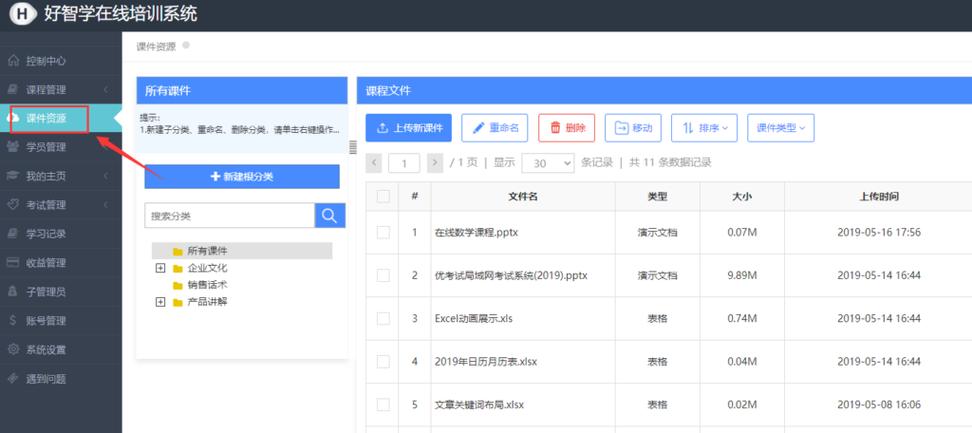
Task: Check the box for 在线数学课程.pptx
Action: pos(384,232)
